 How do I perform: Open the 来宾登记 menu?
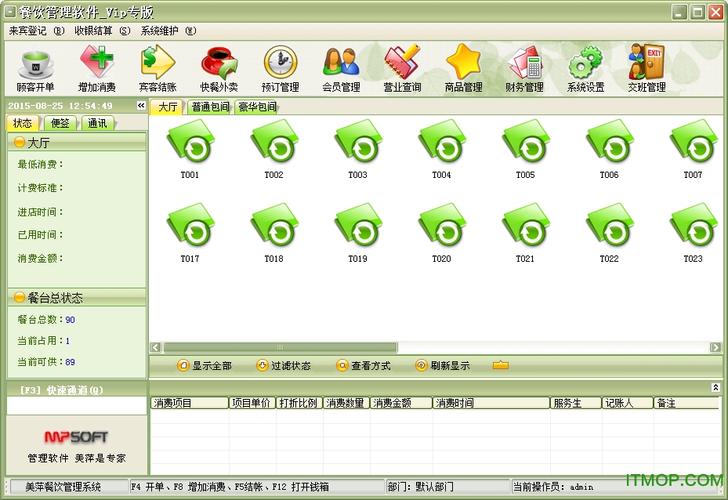[x=36, y=31]
